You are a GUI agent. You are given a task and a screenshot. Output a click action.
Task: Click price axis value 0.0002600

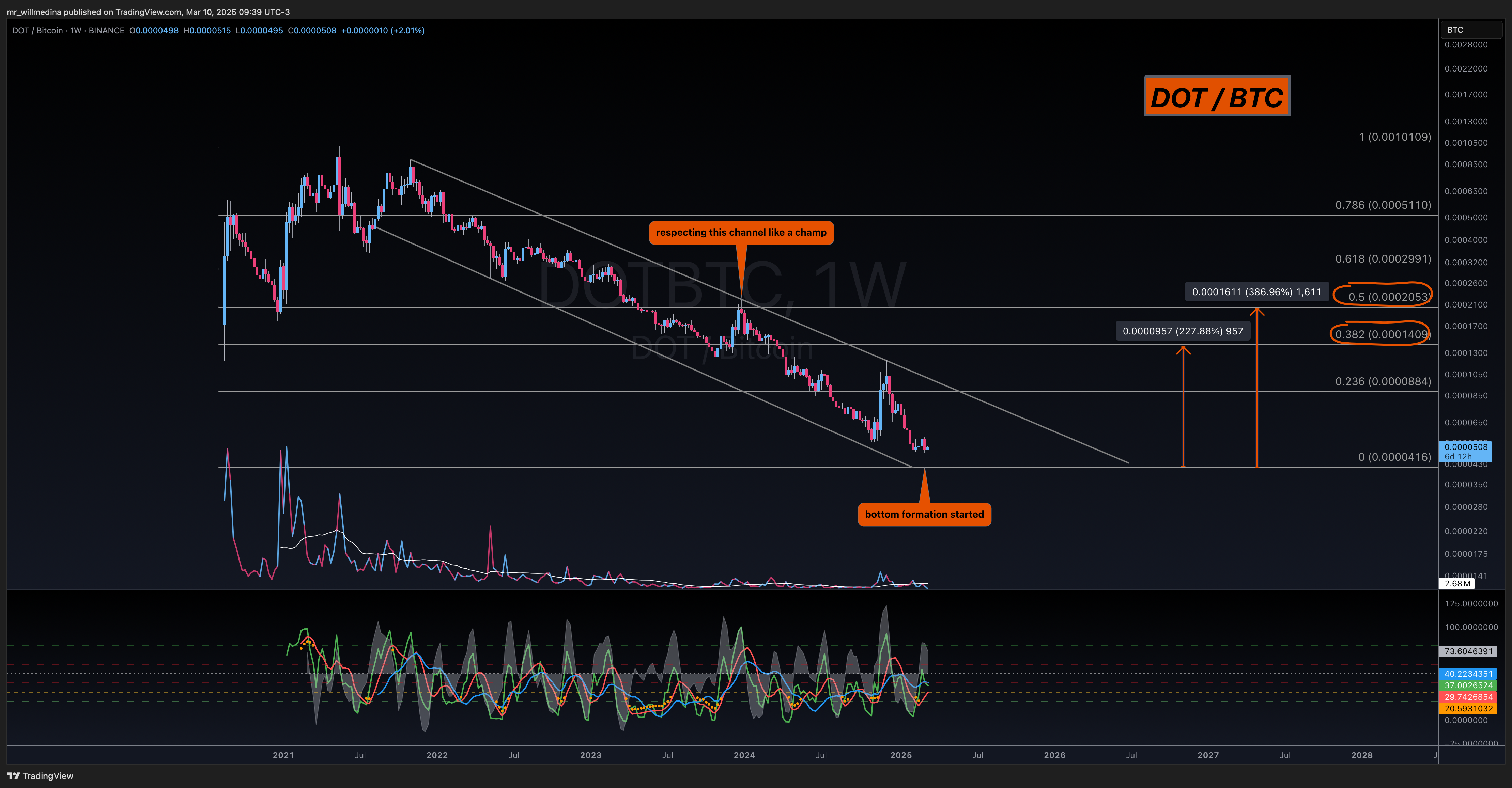pyautogui.click(x=1466, y=283)
